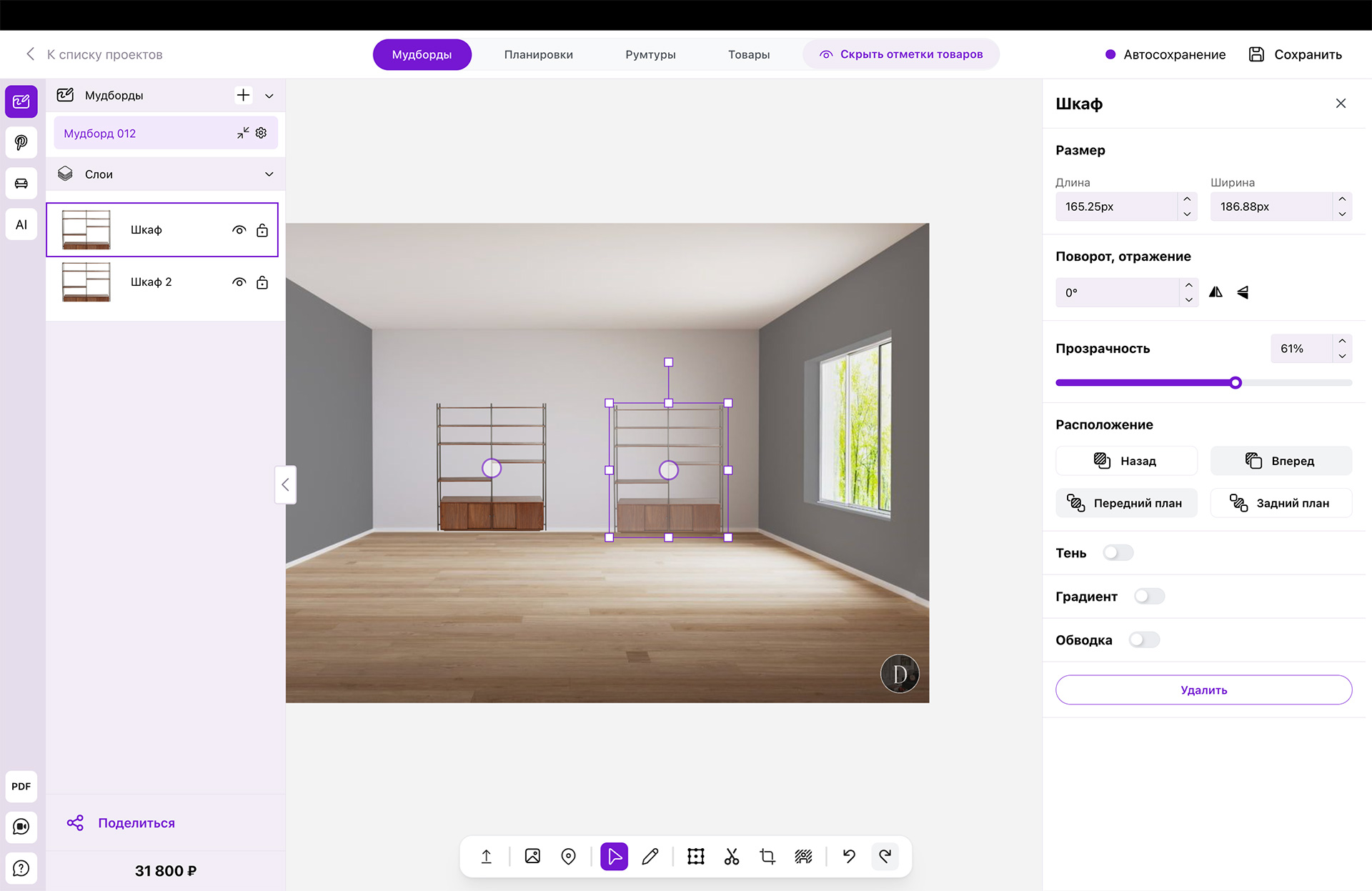Export project as PDF

(21, 786)
